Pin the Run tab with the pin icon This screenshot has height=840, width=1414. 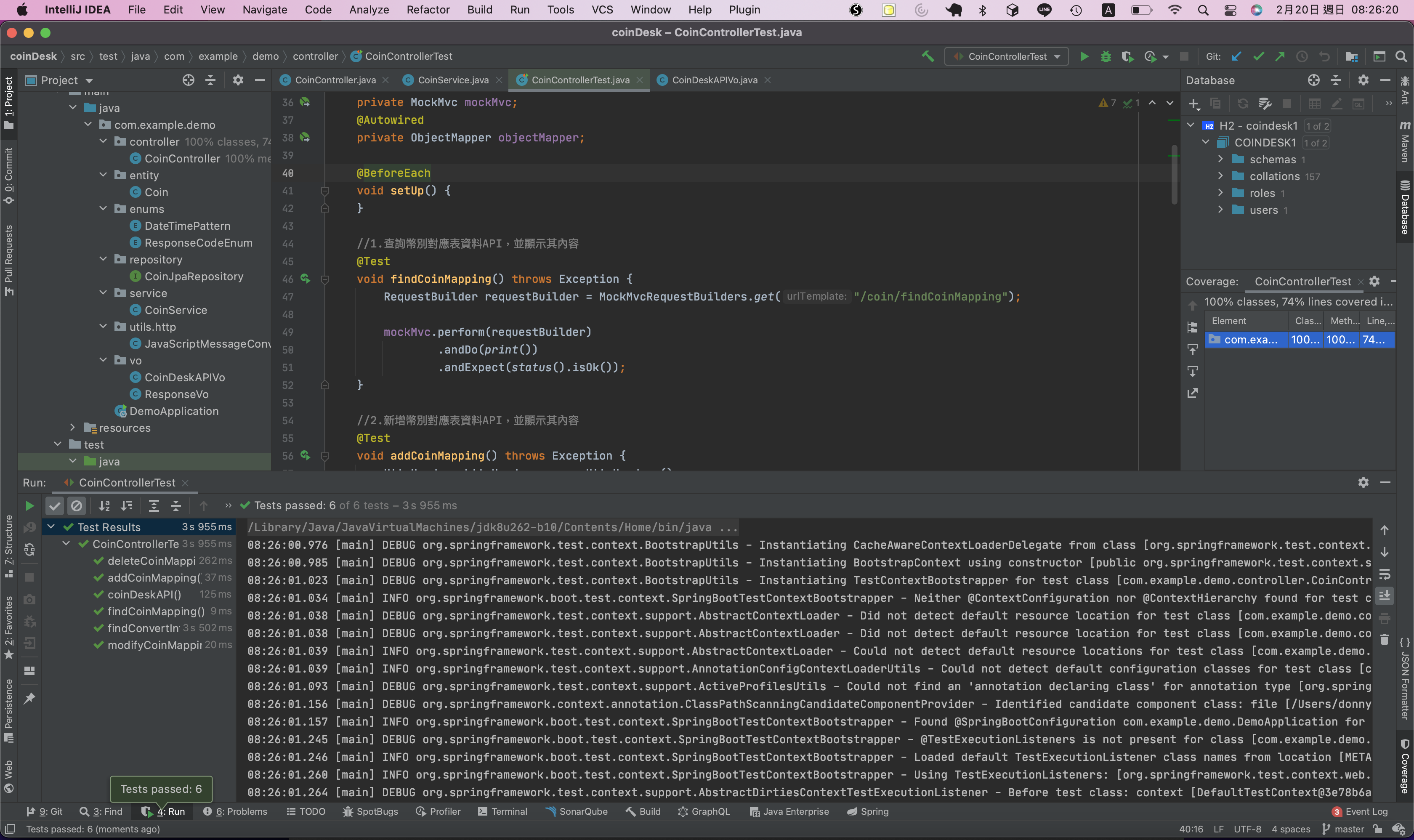coord(29,699)
